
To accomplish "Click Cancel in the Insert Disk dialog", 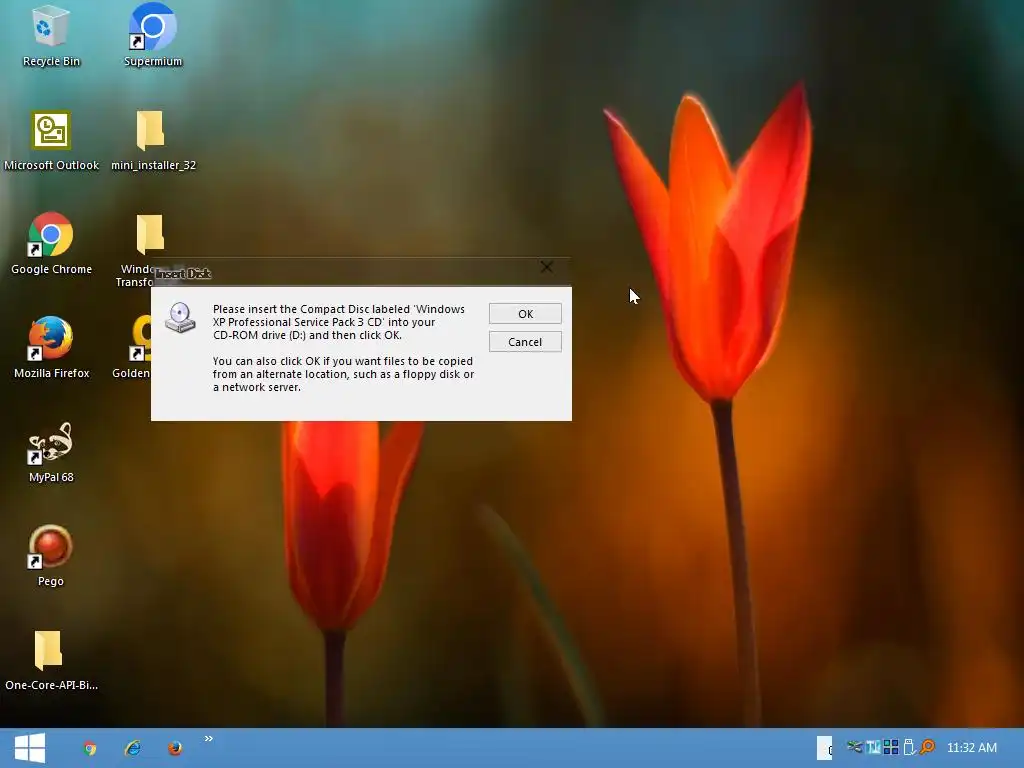I will click(525, 342).
